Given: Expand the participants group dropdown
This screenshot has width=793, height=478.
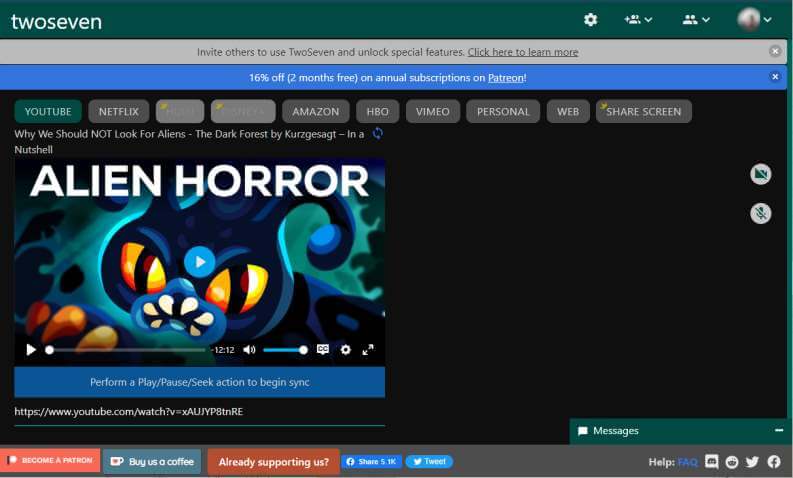Looking at the screenshot, I should (696, 20).
